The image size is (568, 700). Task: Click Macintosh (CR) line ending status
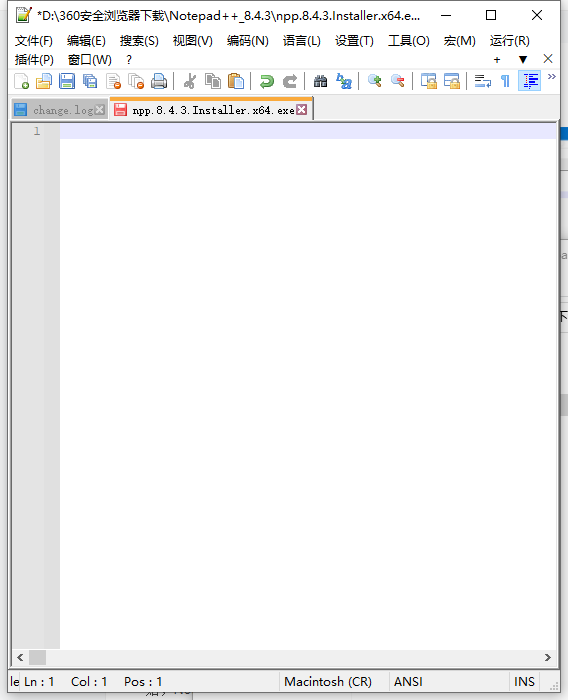[x=328, y=682]
